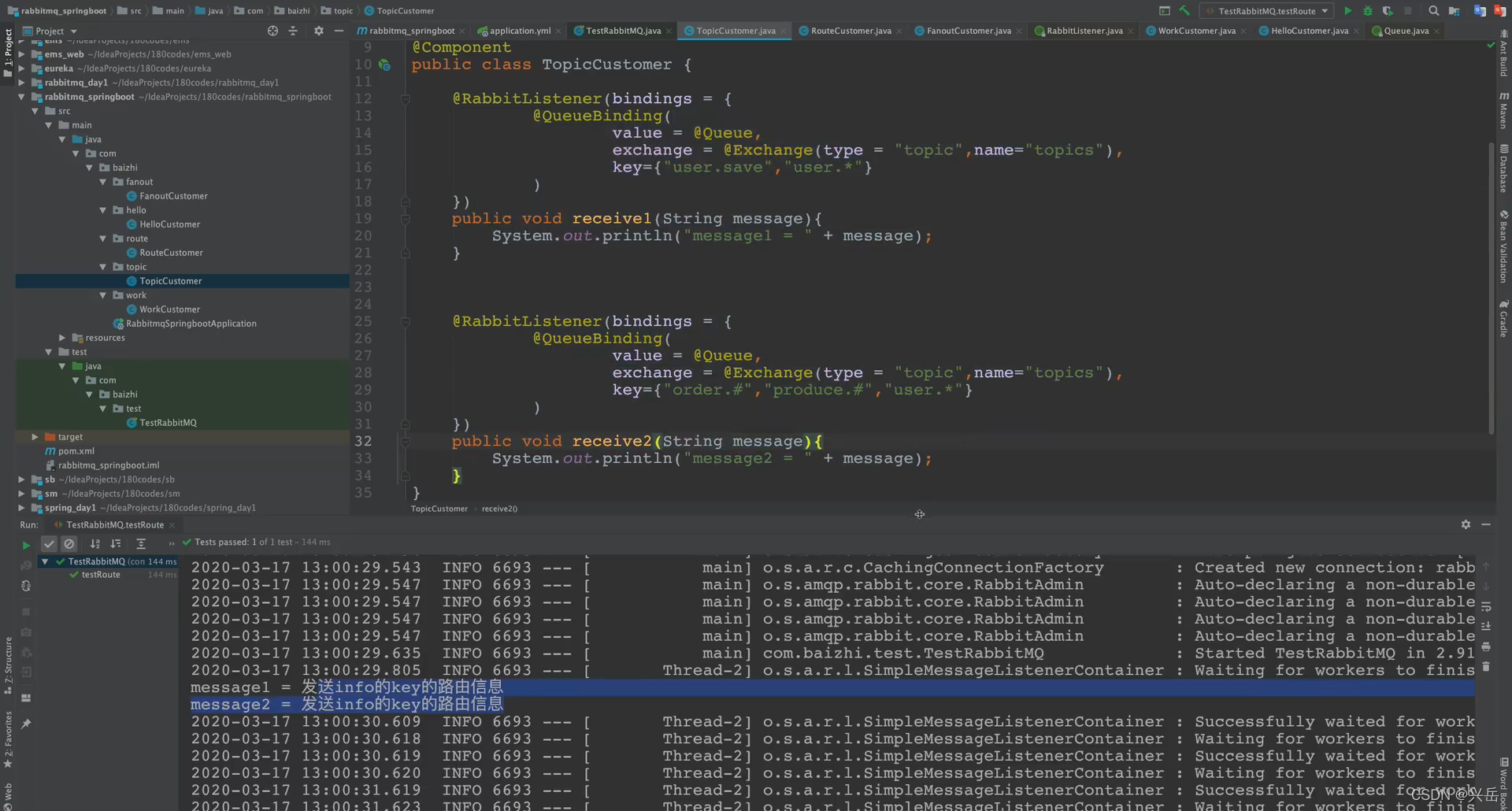
Task: Toggle Gradle tool window
Action: 1503,318
